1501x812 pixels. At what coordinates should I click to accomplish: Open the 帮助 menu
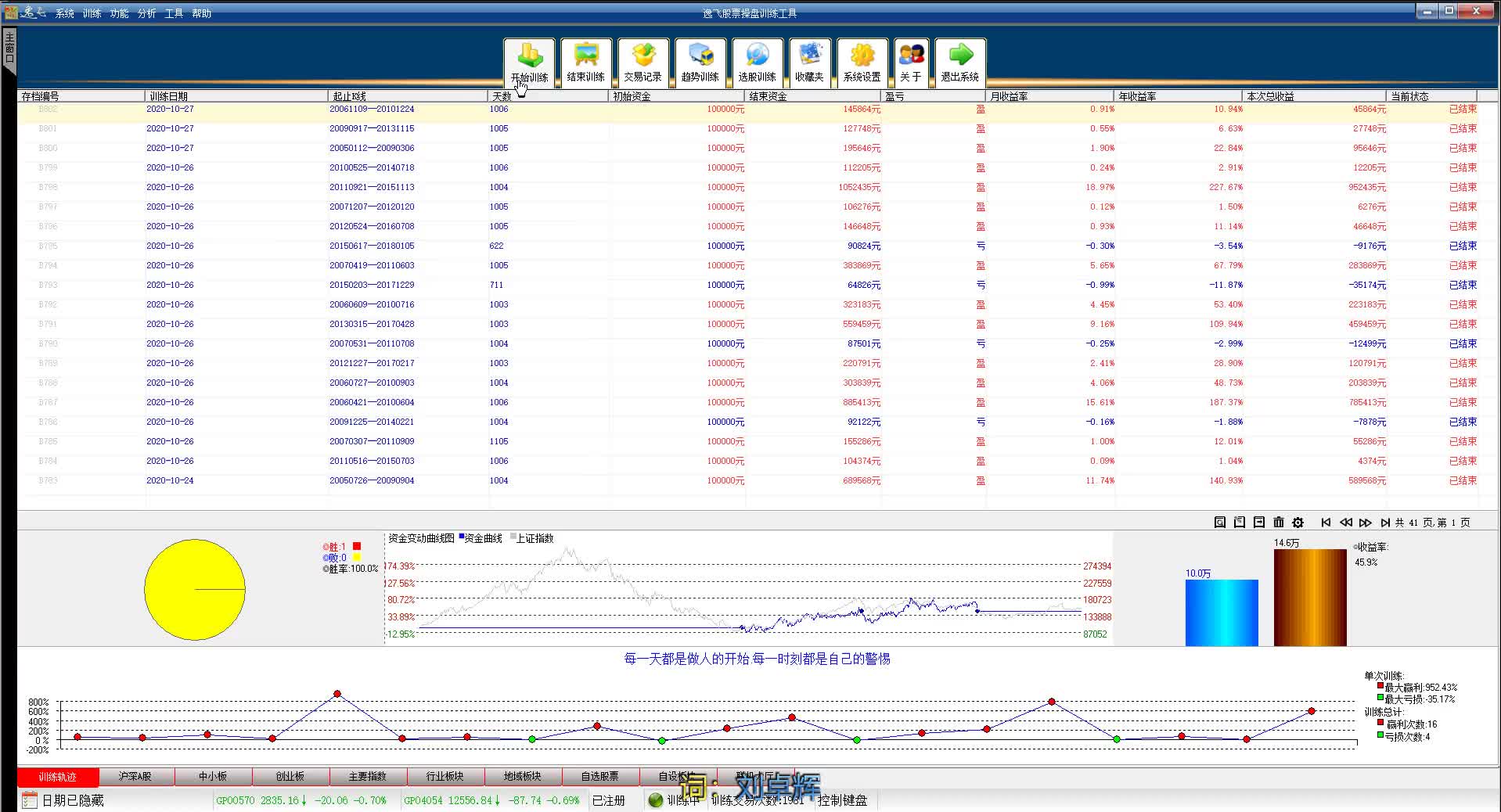pyautogui.click(x=202, y=13)
